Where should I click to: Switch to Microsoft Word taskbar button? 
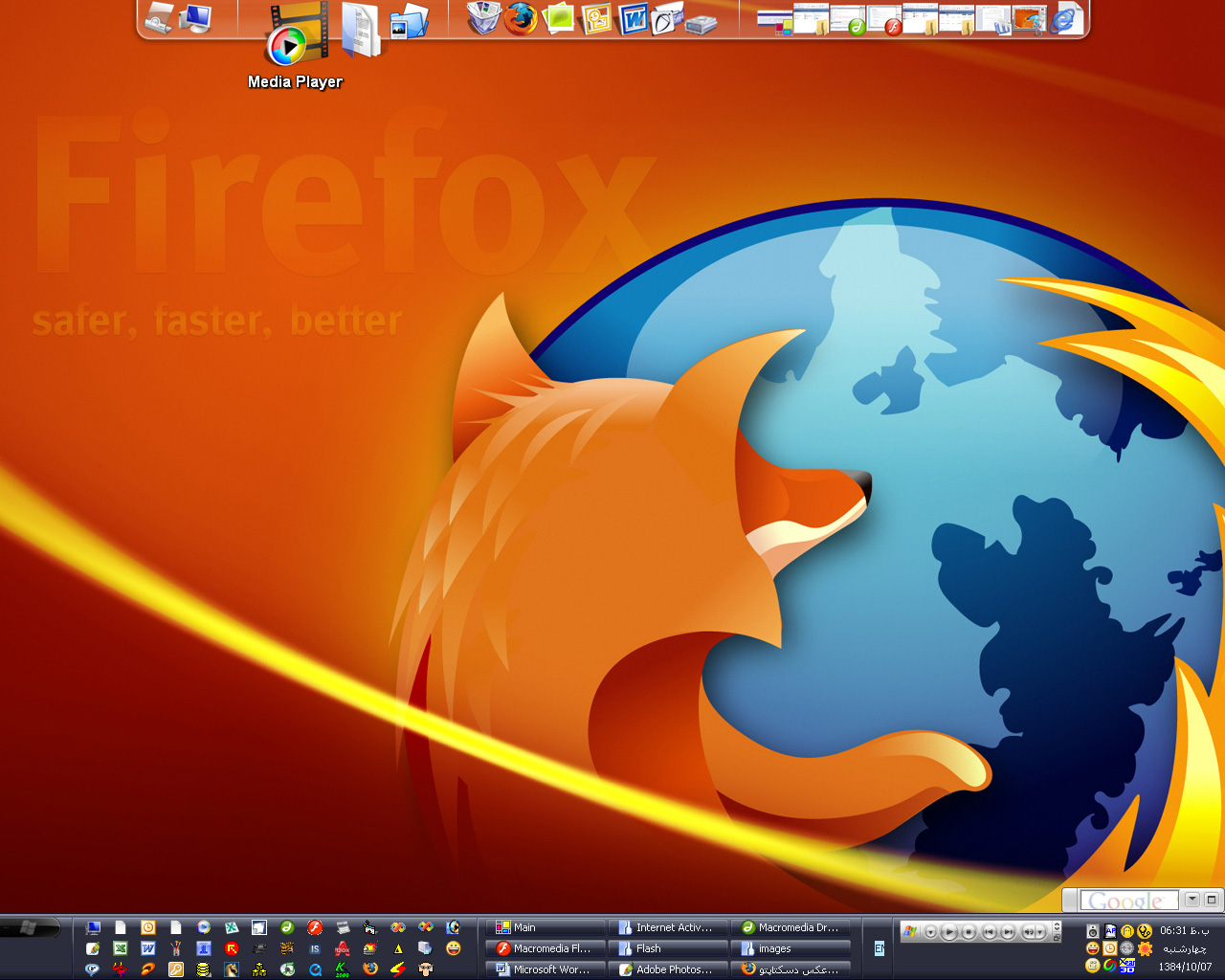point(546,969)
